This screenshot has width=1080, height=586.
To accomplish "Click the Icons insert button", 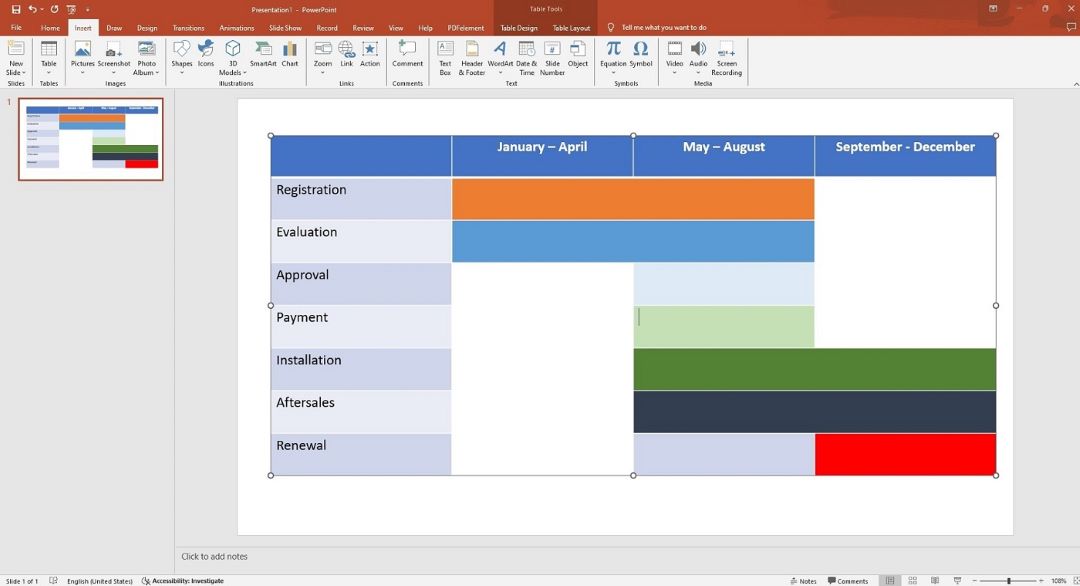I will point(206,49).
